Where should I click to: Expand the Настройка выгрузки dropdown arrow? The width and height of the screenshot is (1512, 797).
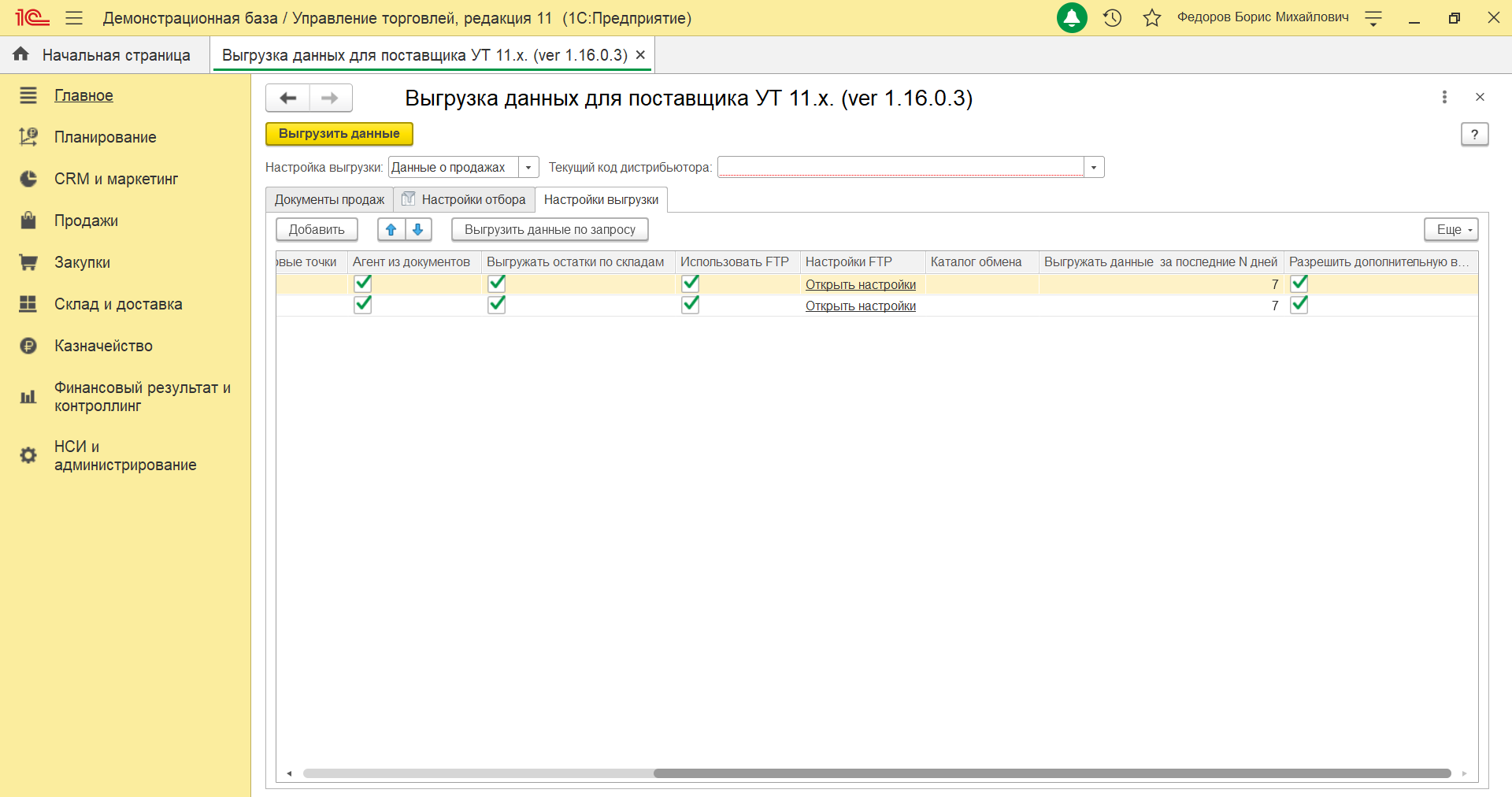[528, 167]
